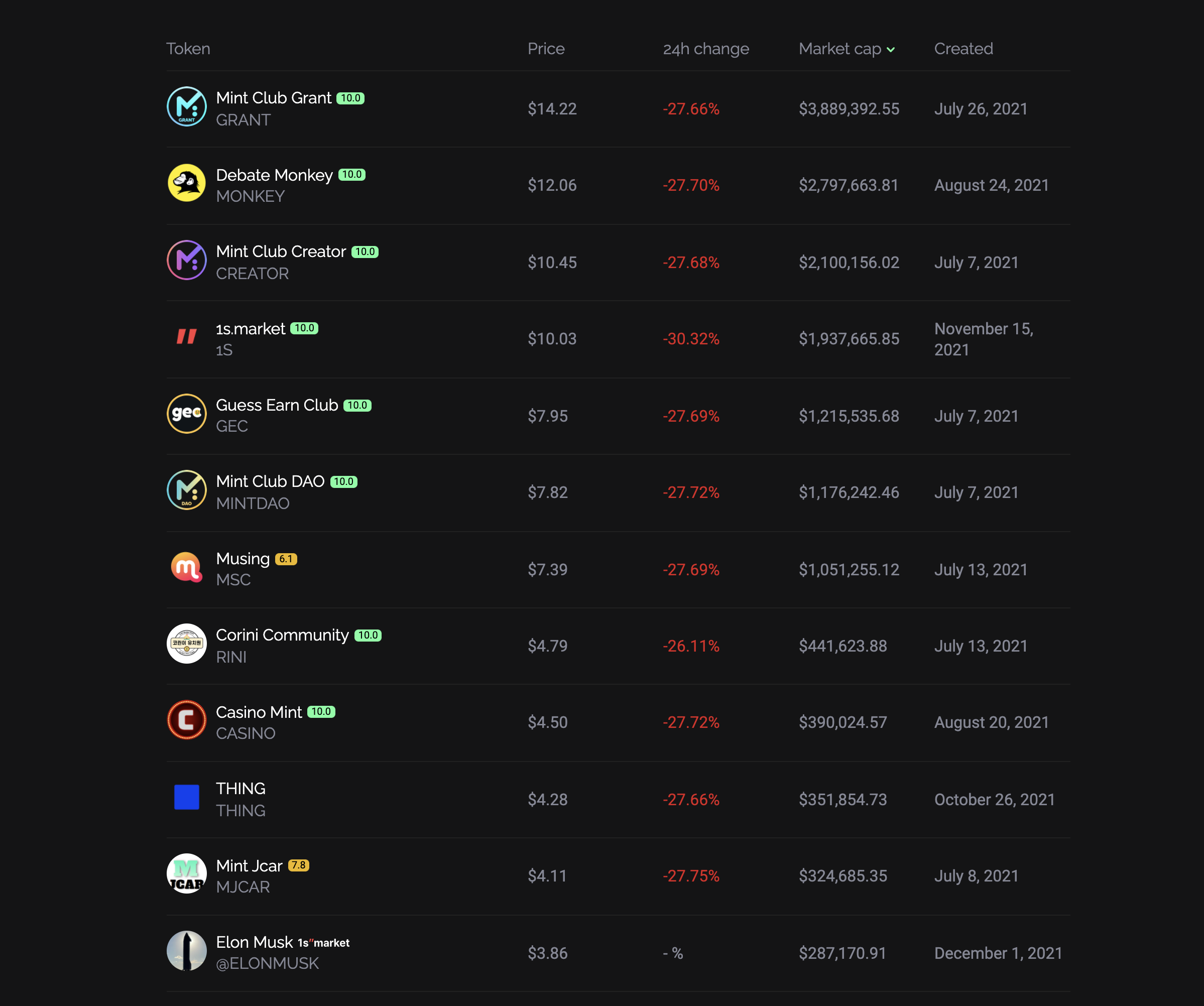Image resolution: width=1204 pixels, height=1006 pixels.
Task: Sort by the Token column header
Action: coord(188,49)
